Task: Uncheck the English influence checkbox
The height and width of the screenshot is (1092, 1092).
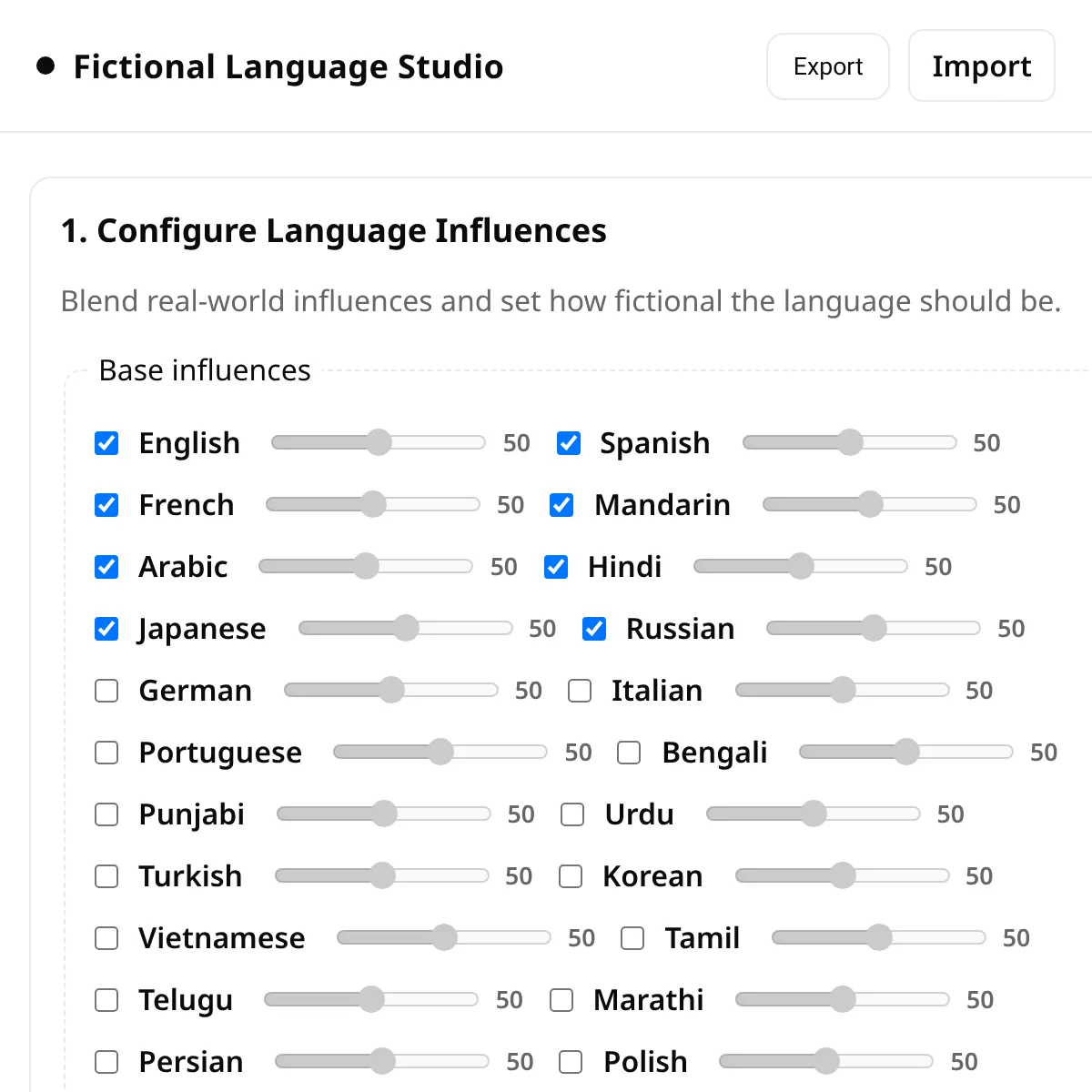Action: pyautogui.click(x=106, y=443)
